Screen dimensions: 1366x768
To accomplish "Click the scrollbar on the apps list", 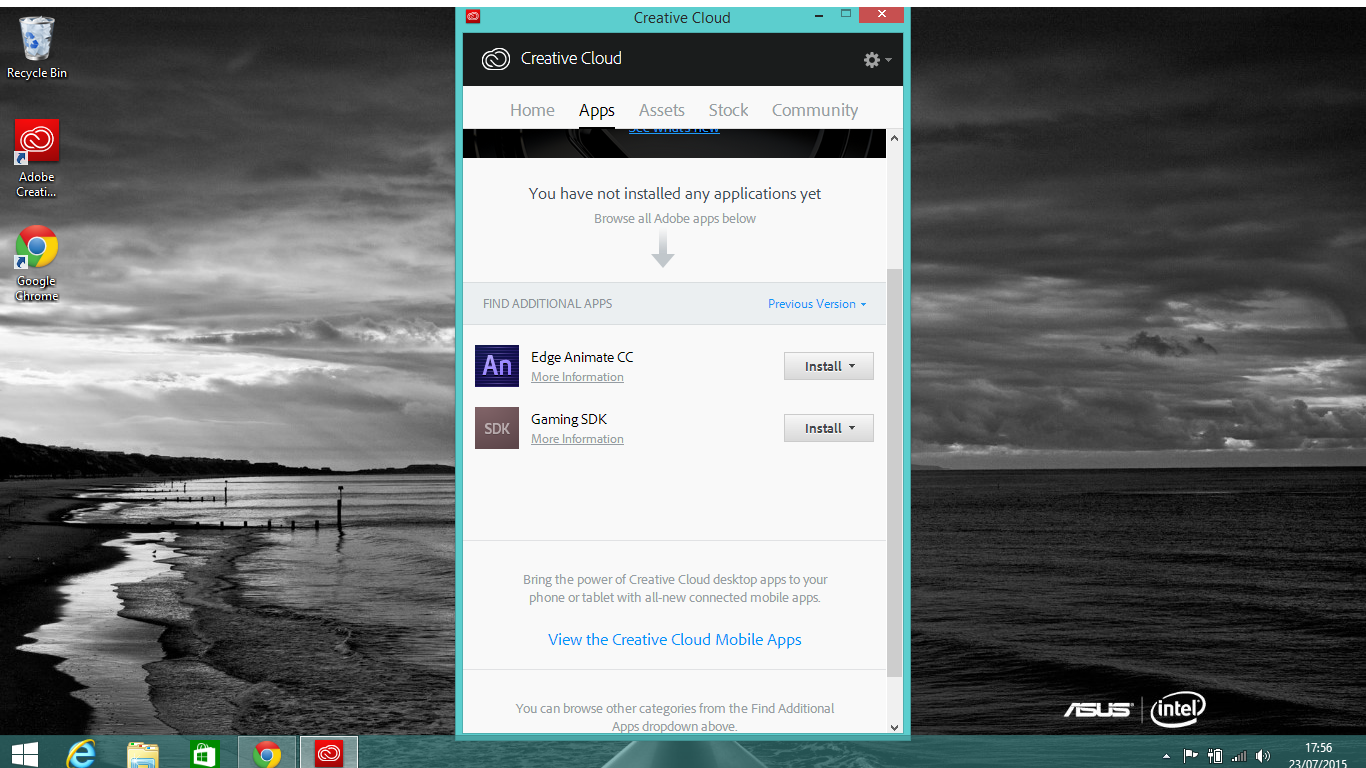I will (x=893, y=430).
